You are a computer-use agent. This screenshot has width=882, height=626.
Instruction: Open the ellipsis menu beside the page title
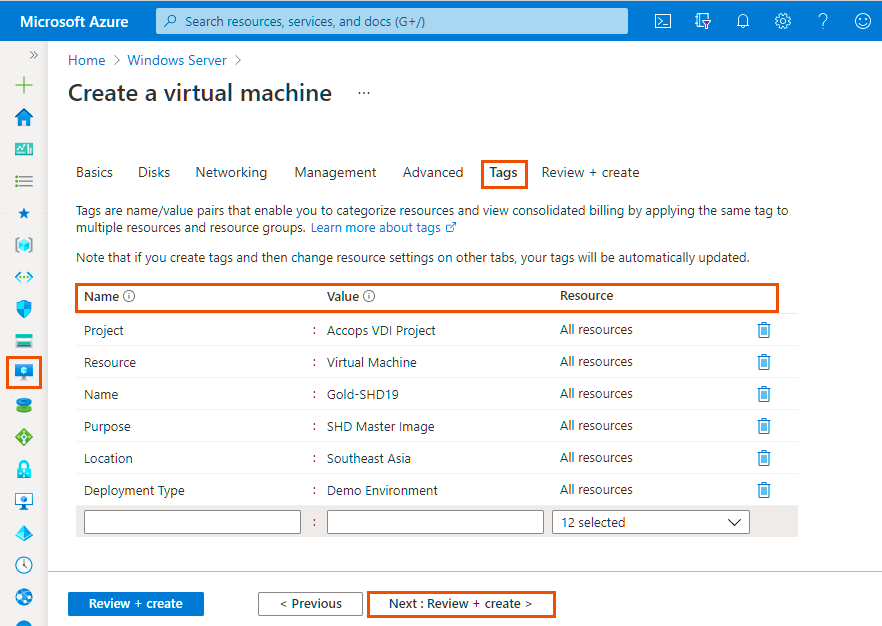364,93
